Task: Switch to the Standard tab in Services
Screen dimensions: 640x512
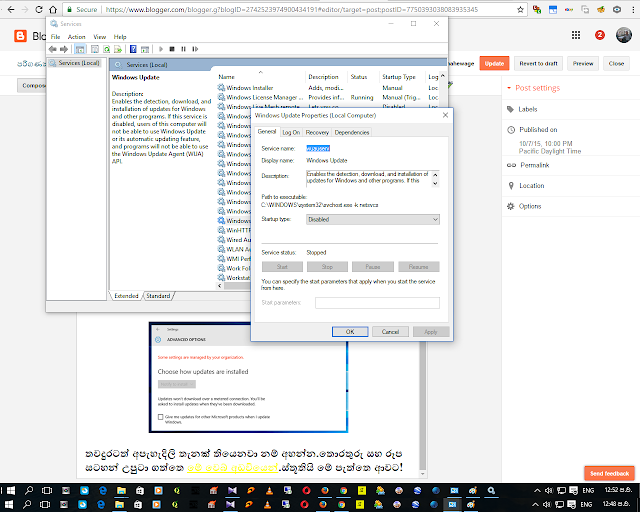Action: click(158, 296)
